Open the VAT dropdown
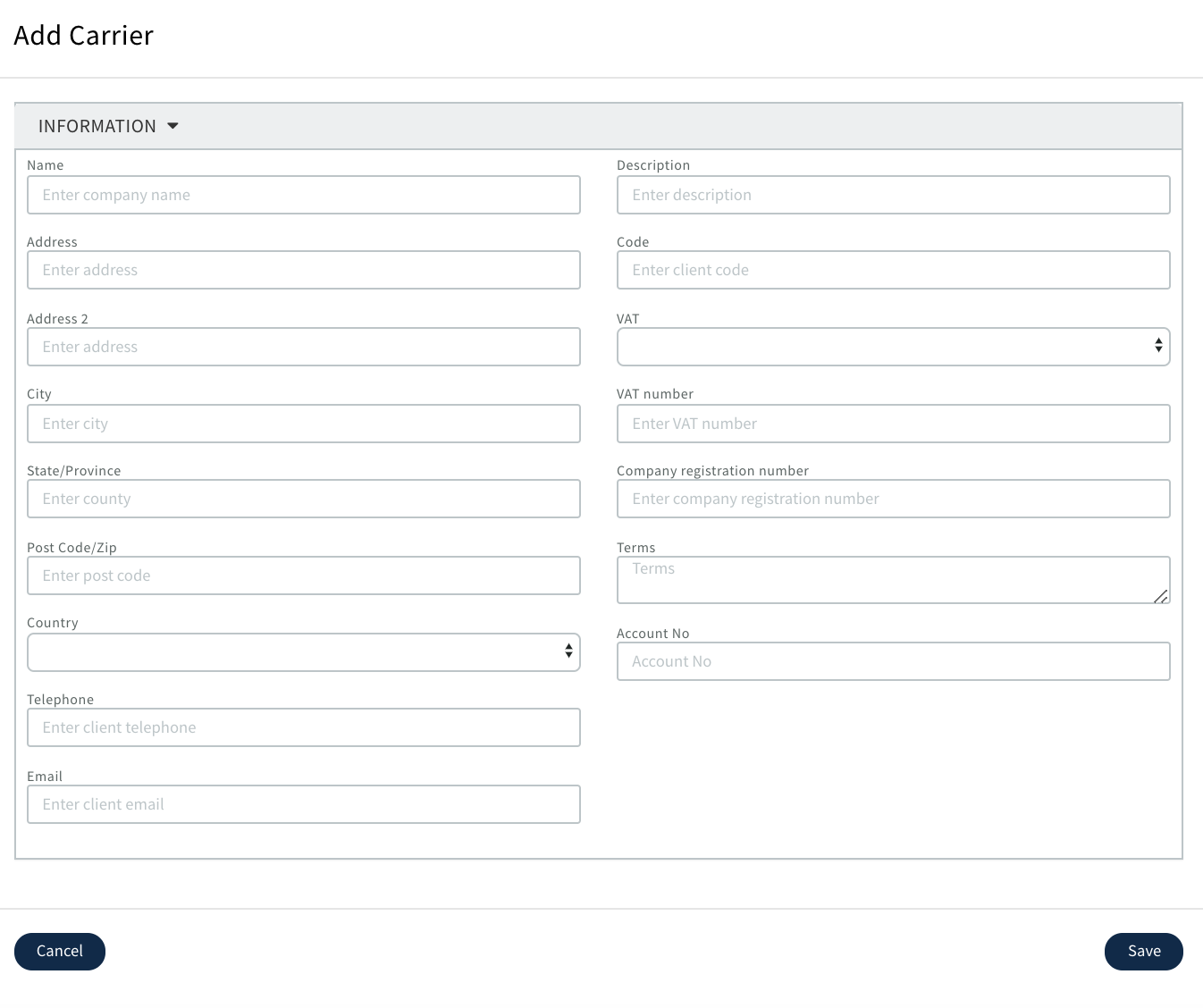This screenshot has height=1008, width=1203. pos(893,347)
